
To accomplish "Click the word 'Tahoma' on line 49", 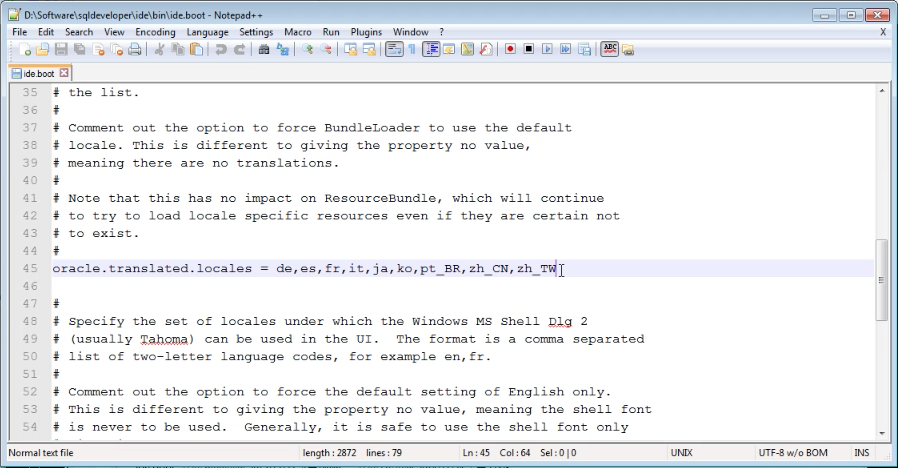I will coord(164,339).
